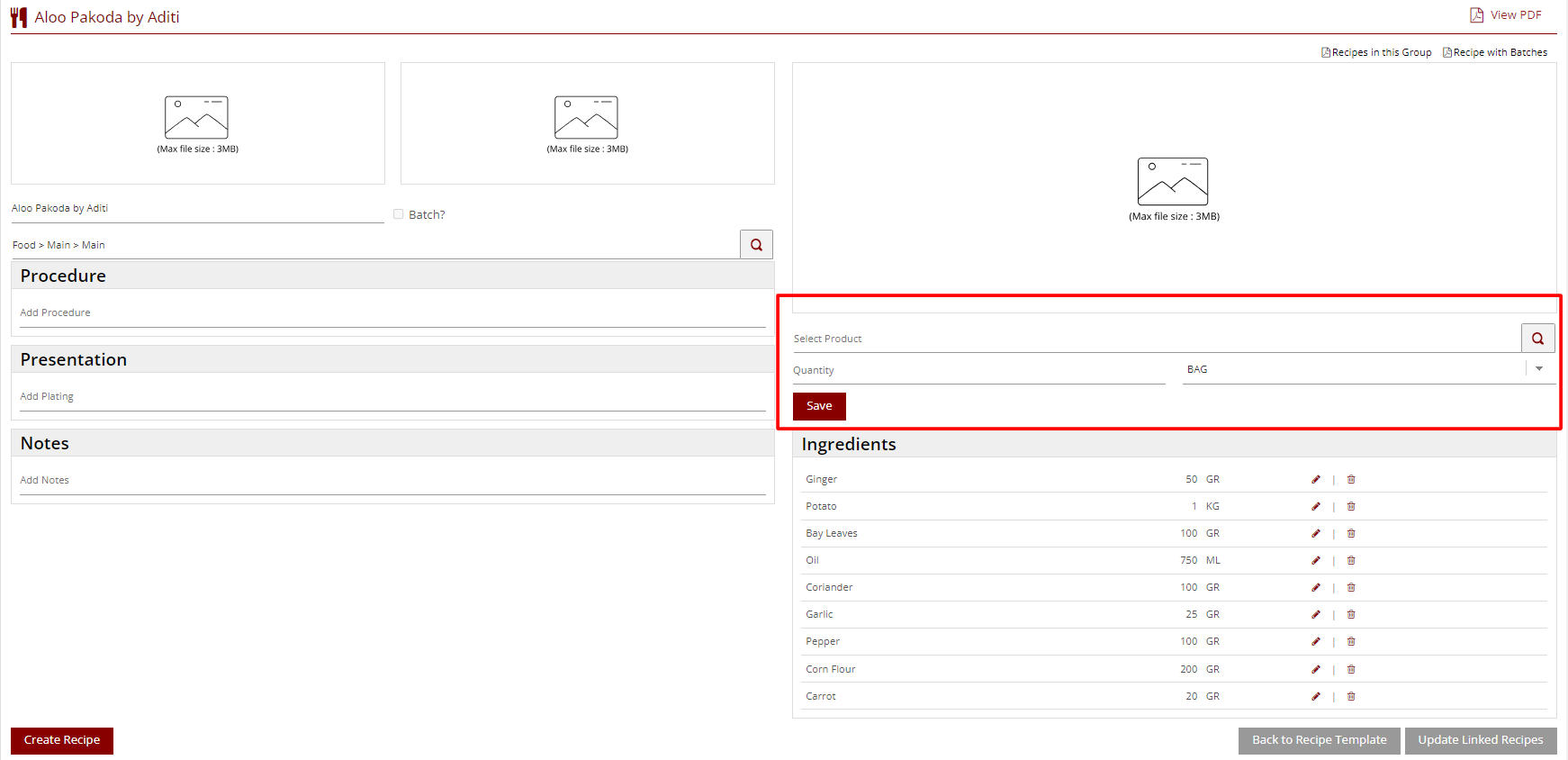Screen dimensions: 1568x760
Task: Open Recipes in this Group report
Action: 1376,52
